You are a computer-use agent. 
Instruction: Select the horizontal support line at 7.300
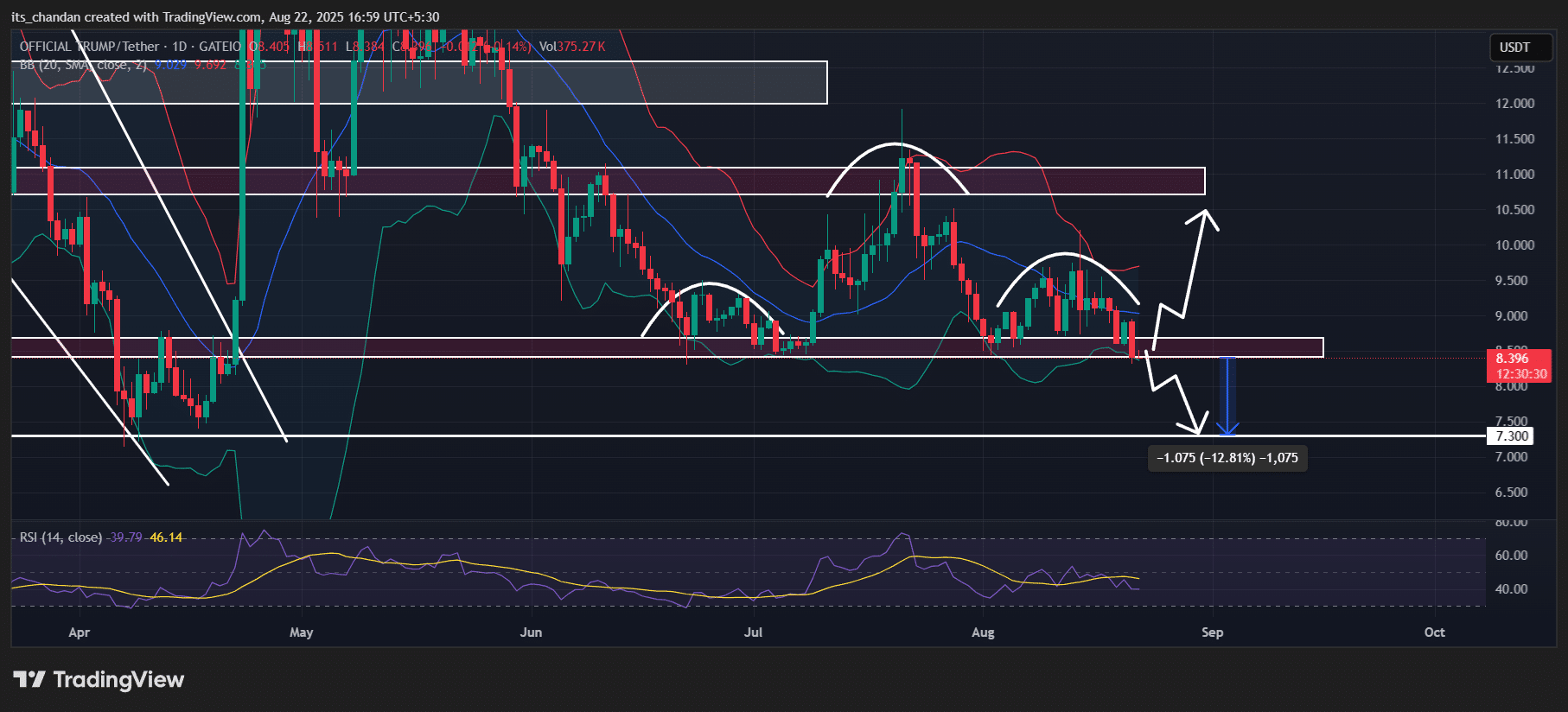[x=692, y=436]
